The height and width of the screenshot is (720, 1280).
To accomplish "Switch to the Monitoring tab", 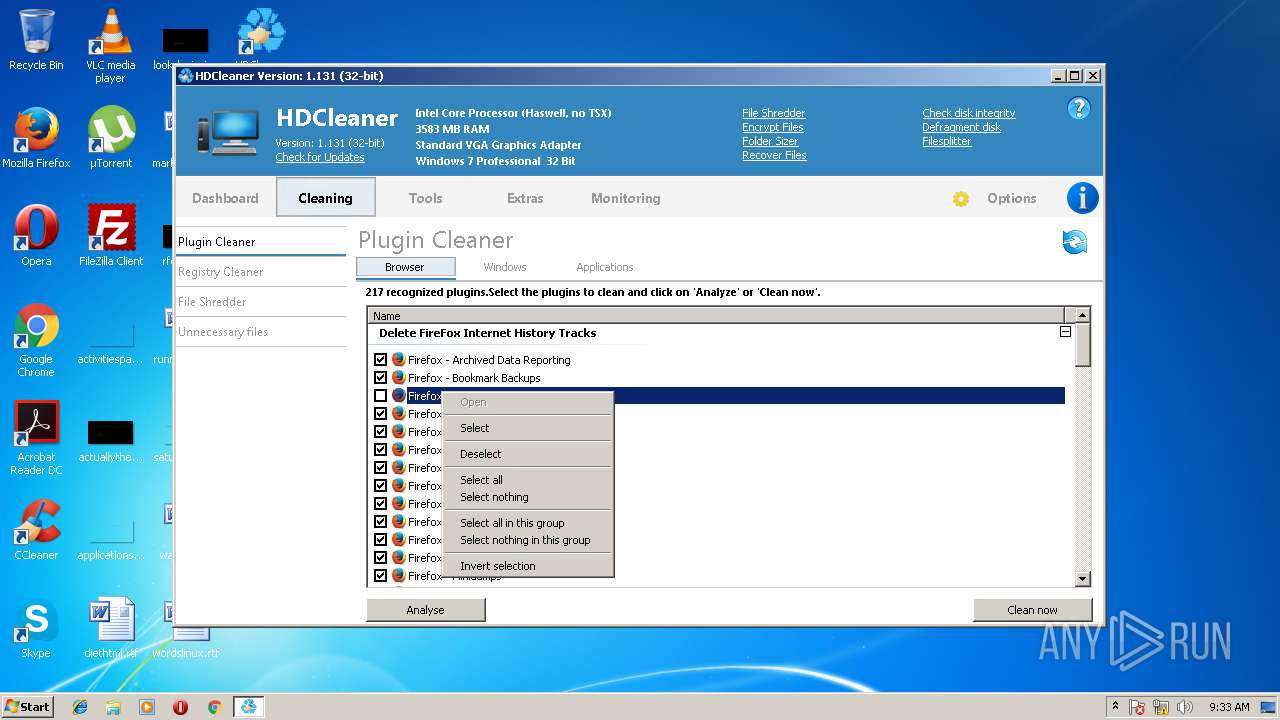I will coord(625,198).
